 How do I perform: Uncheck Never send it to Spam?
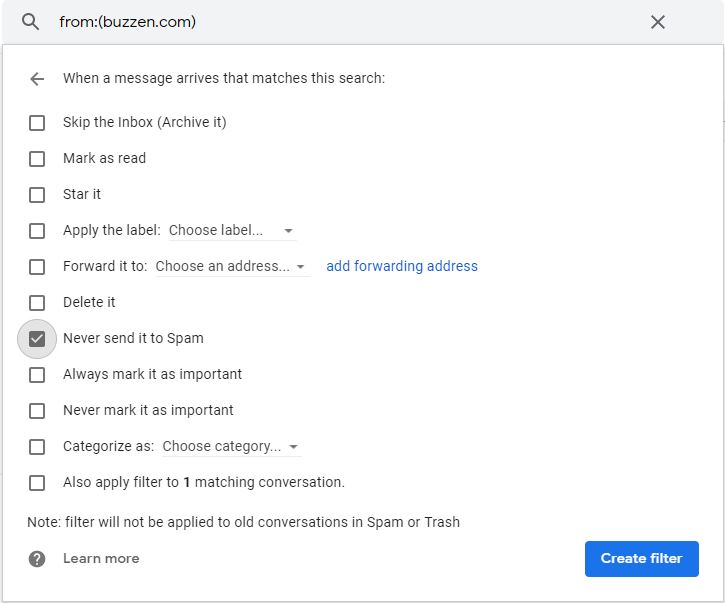coord(37,339)
